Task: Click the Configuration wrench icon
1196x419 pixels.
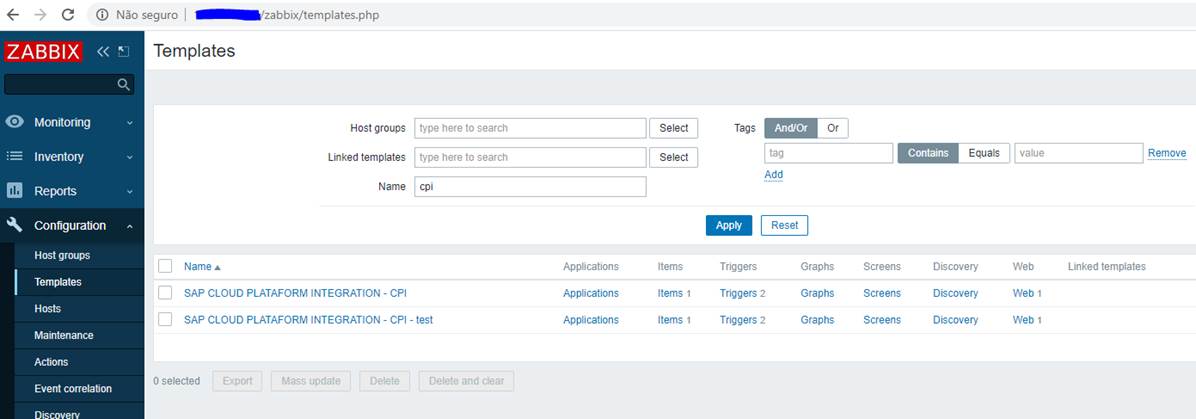Action: coord(14,225)
